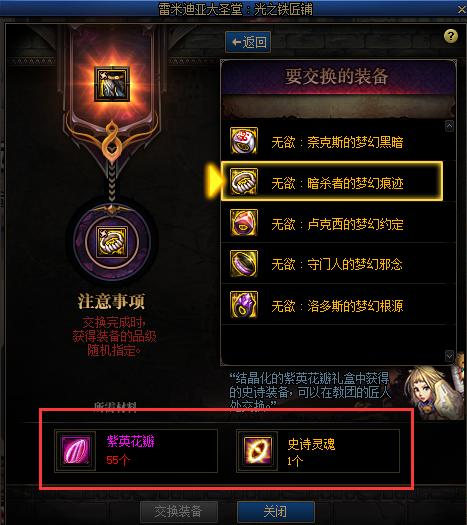Click the yellow question mark help icon
The height and width of the screenshot is (525, 467).
pyautogui.click(x=451, y=36)
